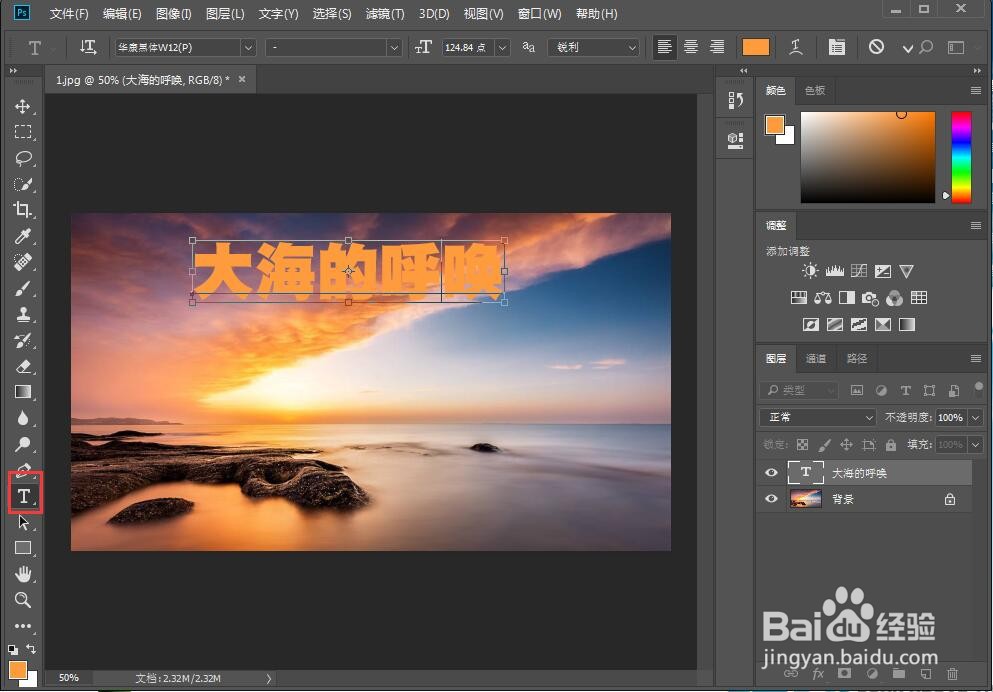This screenshot has width=993, height=692.
Task: Cancel current text edits with the cancel button
Action: pos(876,47)
